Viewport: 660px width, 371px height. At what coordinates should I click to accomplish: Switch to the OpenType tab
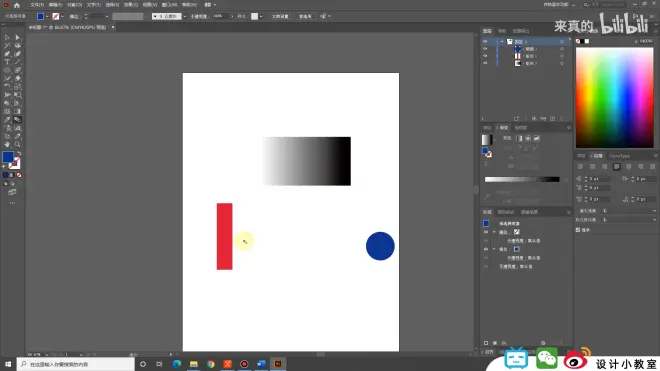(x=619, y=156)
